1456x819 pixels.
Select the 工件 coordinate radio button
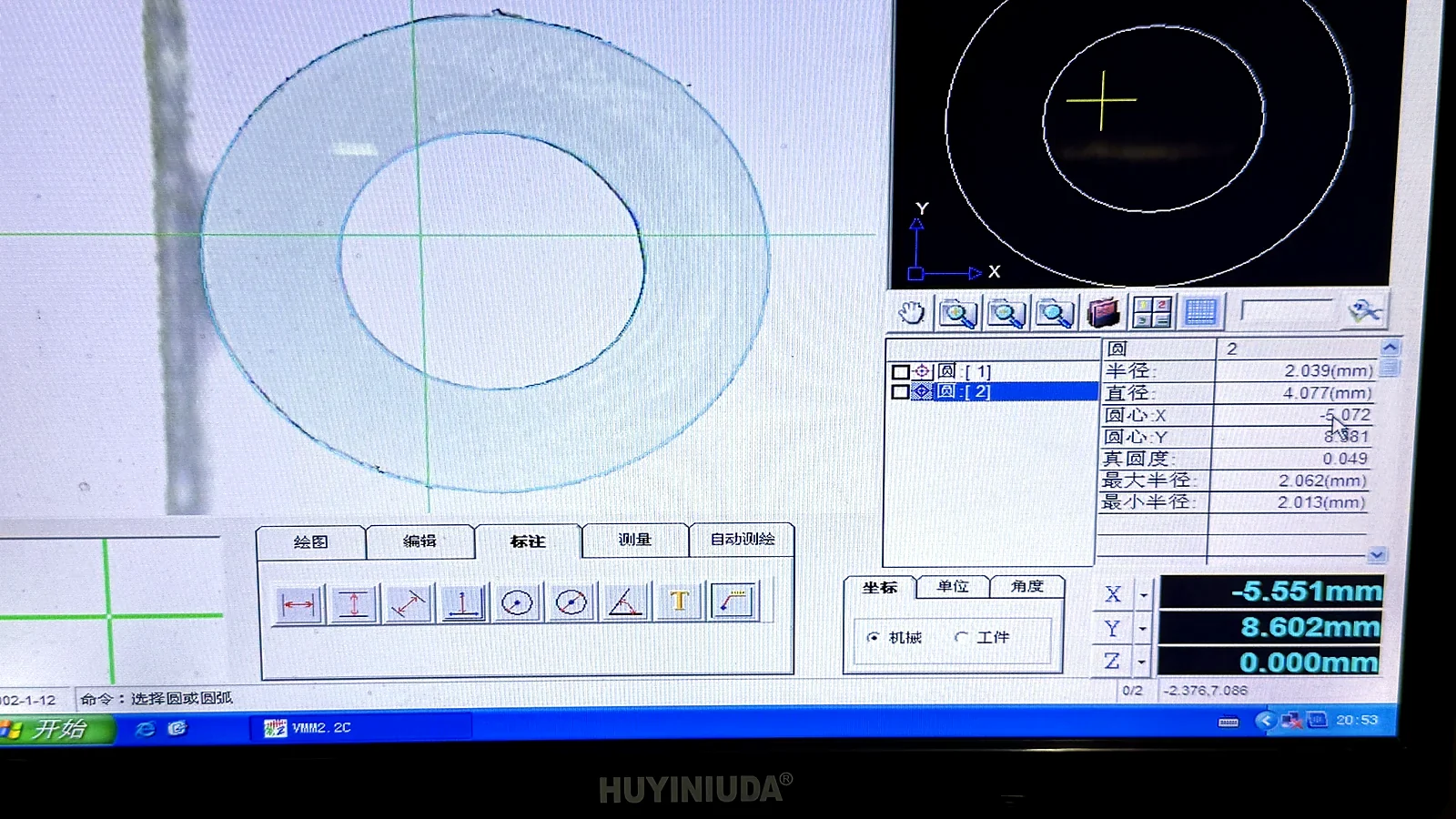[961, 637]
